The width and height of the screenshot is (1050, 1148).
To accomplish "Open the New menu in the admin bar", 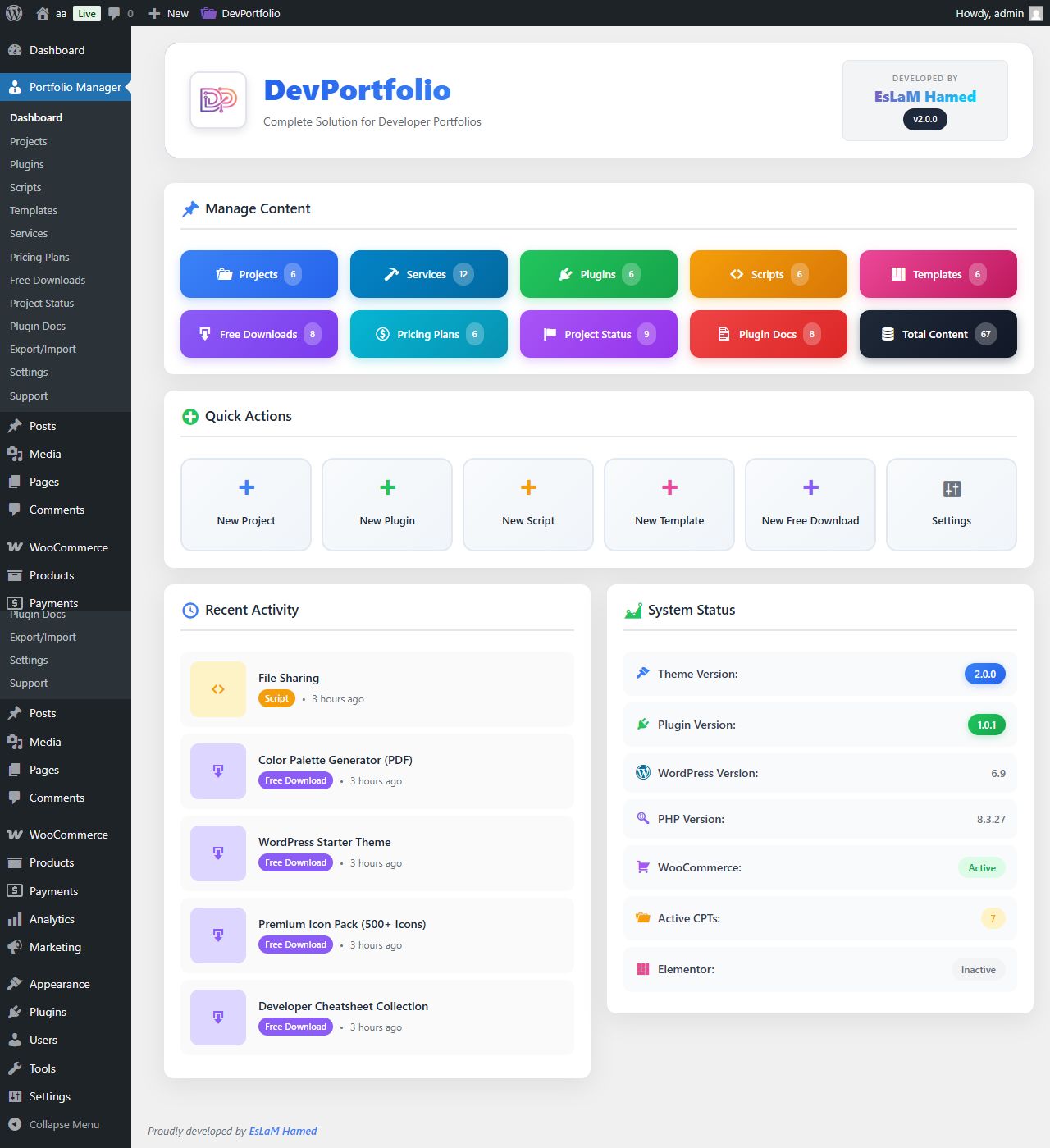I will tap(168, 13).
